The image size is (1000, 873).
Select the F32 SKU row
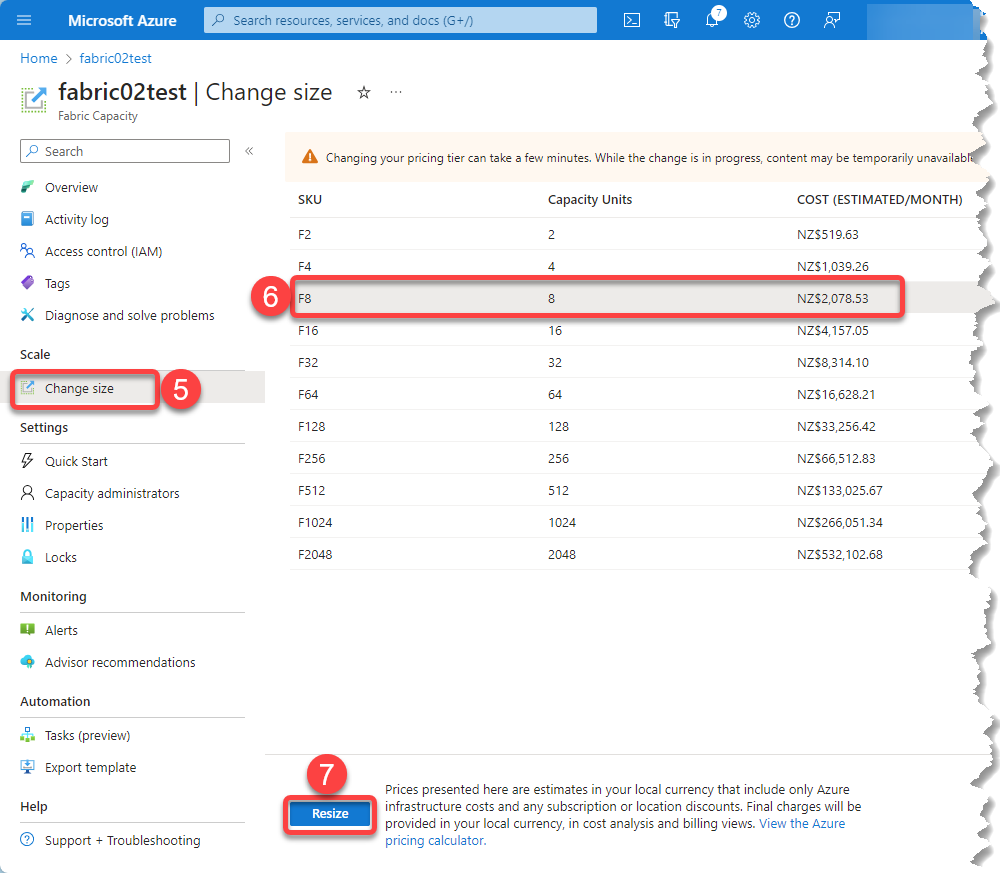633,362
